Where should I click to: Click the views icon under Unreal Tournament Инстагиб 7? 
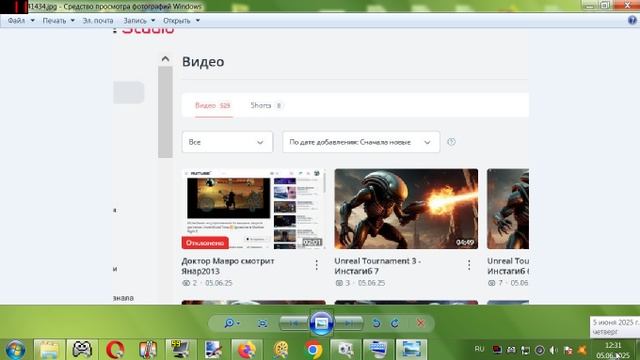[x=339, y=283]
